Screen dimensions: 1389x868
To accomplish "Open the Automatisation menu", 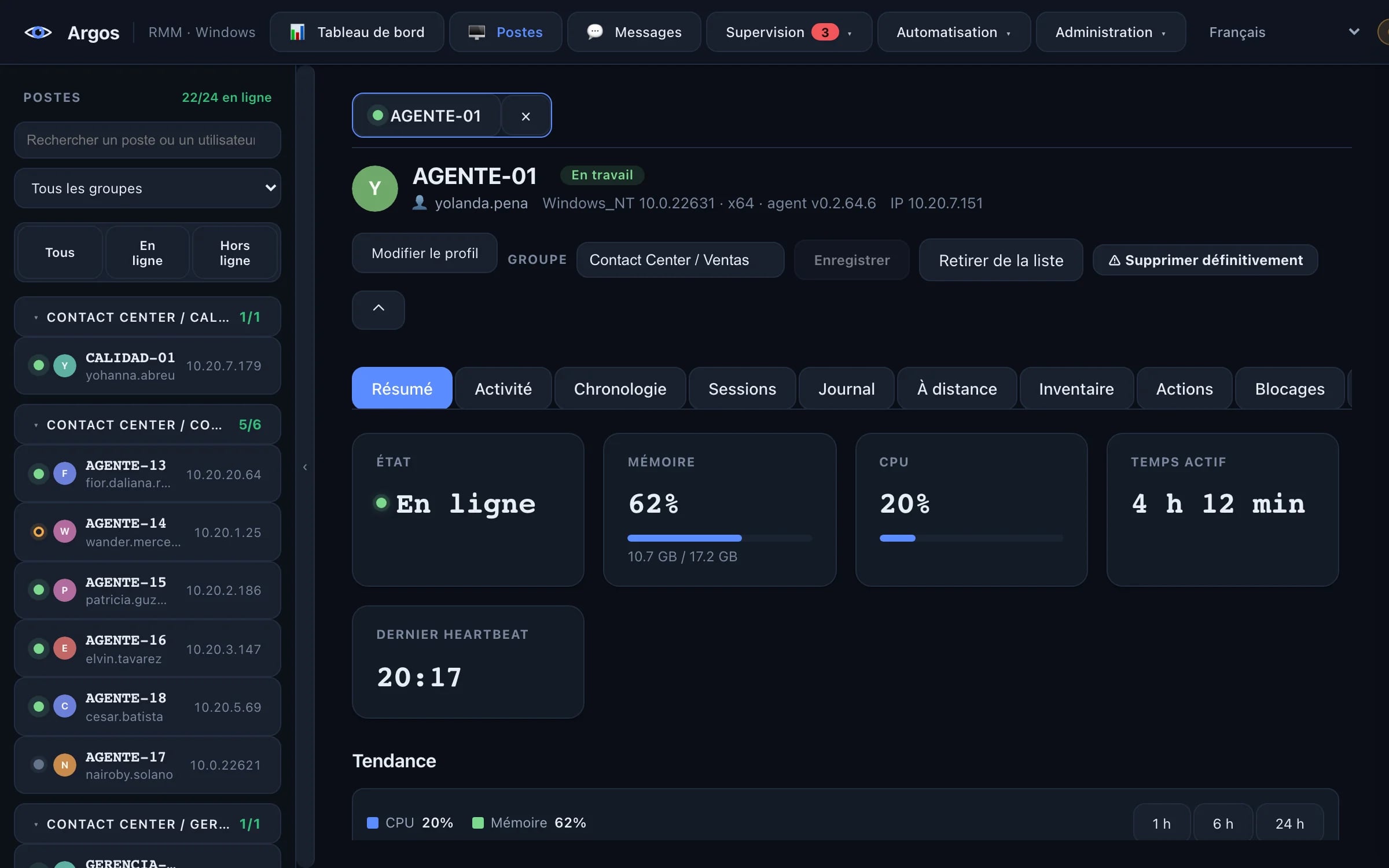I will tap(954, 32).
